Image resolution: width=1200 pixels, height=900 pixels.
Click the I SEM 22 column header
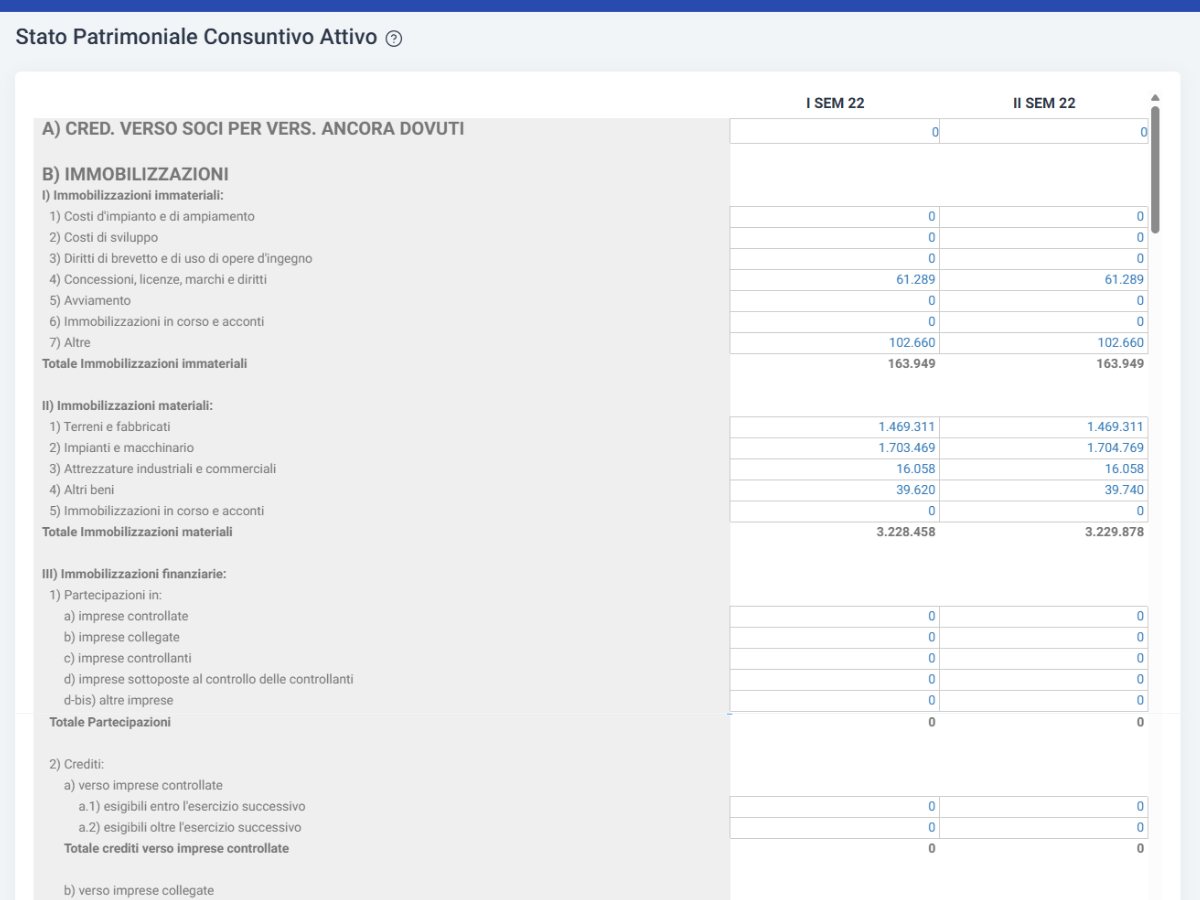(x=835, y=103)
